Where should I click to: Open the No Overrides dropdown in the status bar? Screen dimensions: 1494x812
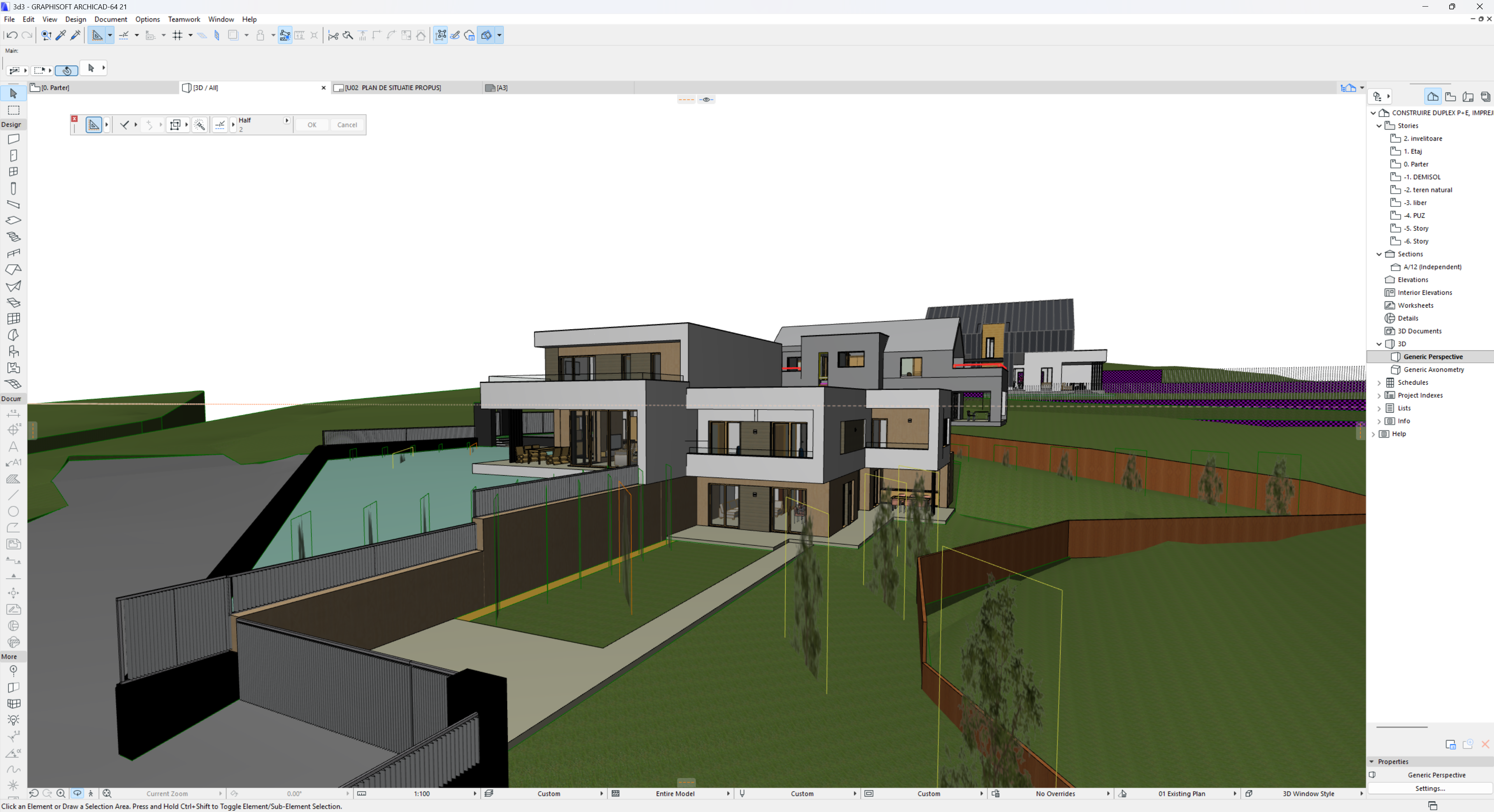[x=1055, y=793]
